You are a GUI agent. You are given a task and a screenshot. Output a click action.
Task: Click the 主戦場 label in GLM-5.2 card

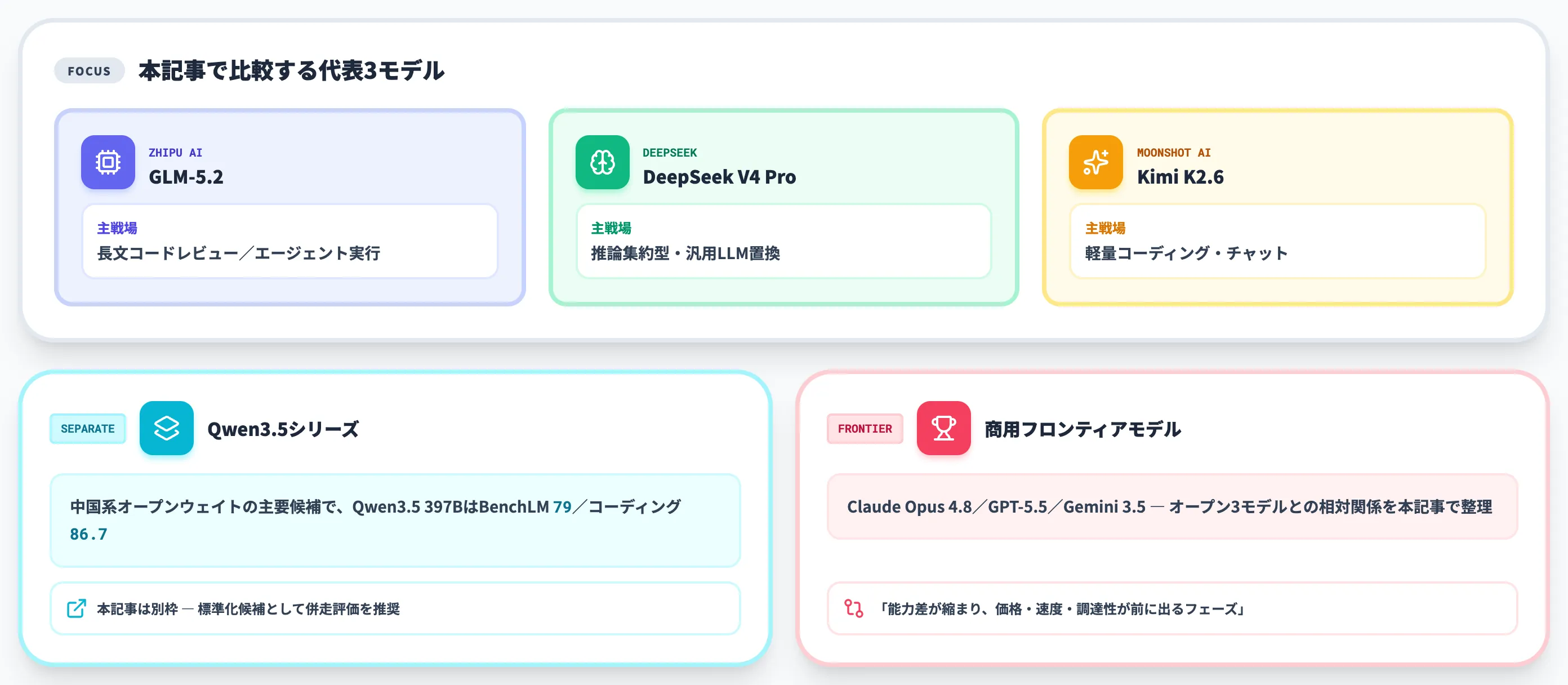tap(117, 228)
